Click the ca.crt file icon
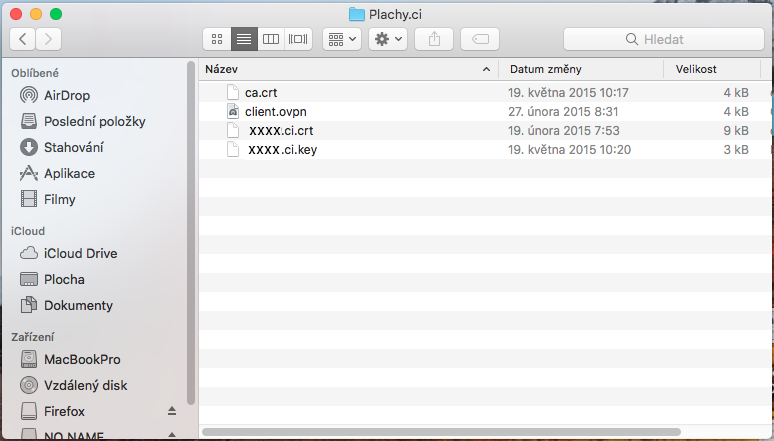 [232, 92]
